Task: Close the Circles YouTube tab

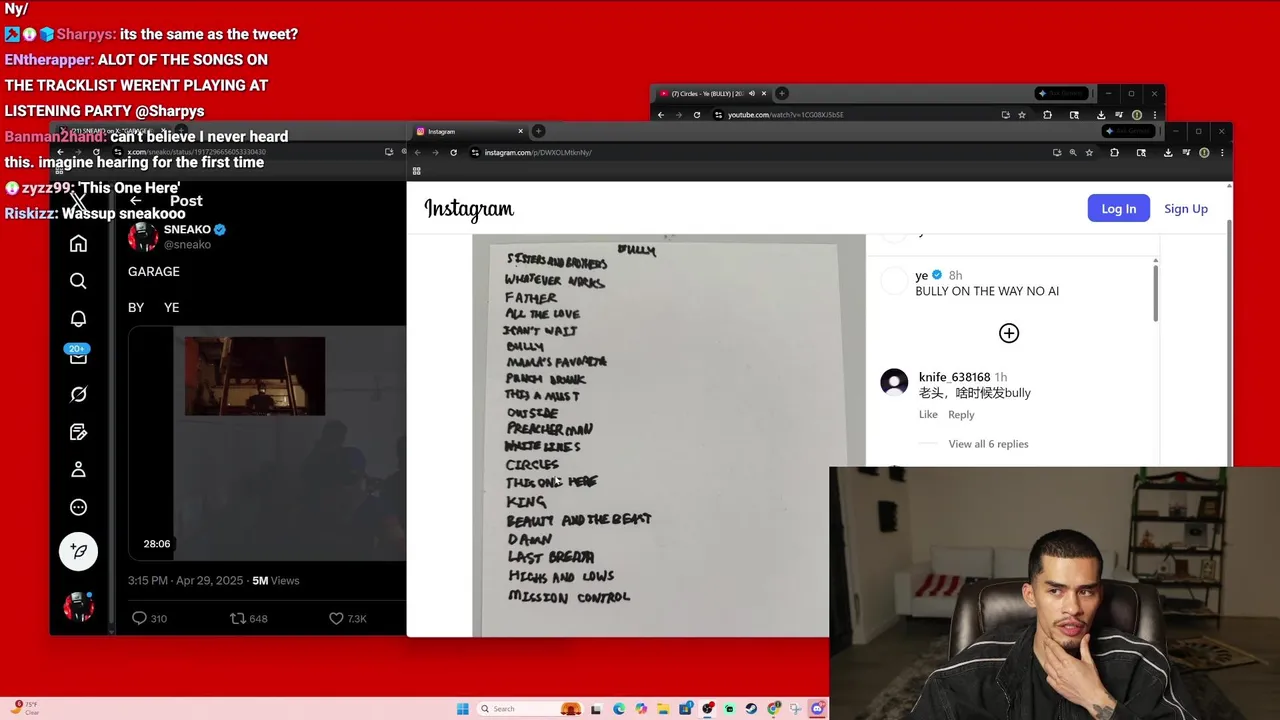Action: pyautogui.click(x=764, y=93)
